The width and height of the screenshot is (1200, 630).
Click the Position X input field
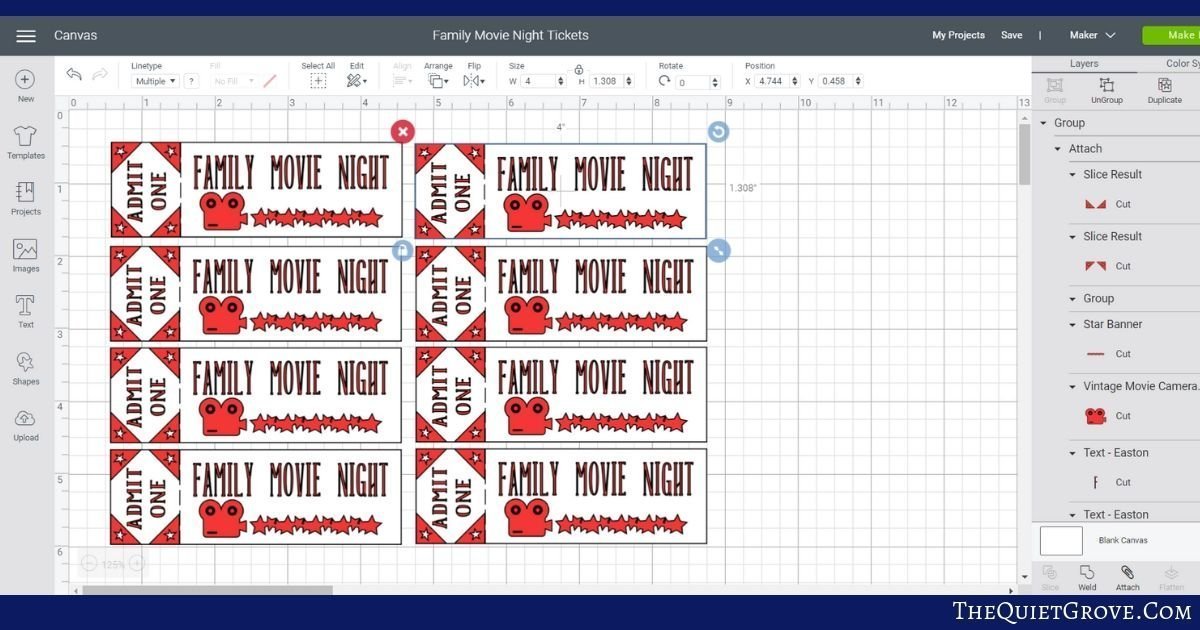[776, 81]
